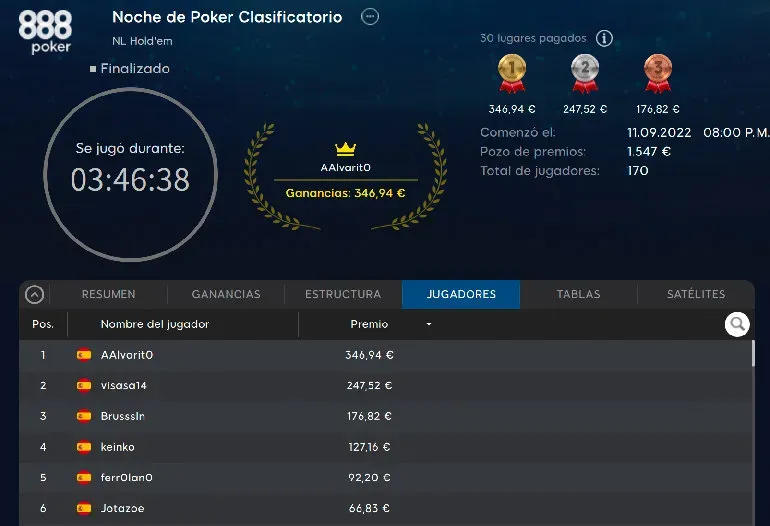Click the Ganancias: 346,94 € winner text
The height and width of the screenshot is (526, 770).
[345, 193]
